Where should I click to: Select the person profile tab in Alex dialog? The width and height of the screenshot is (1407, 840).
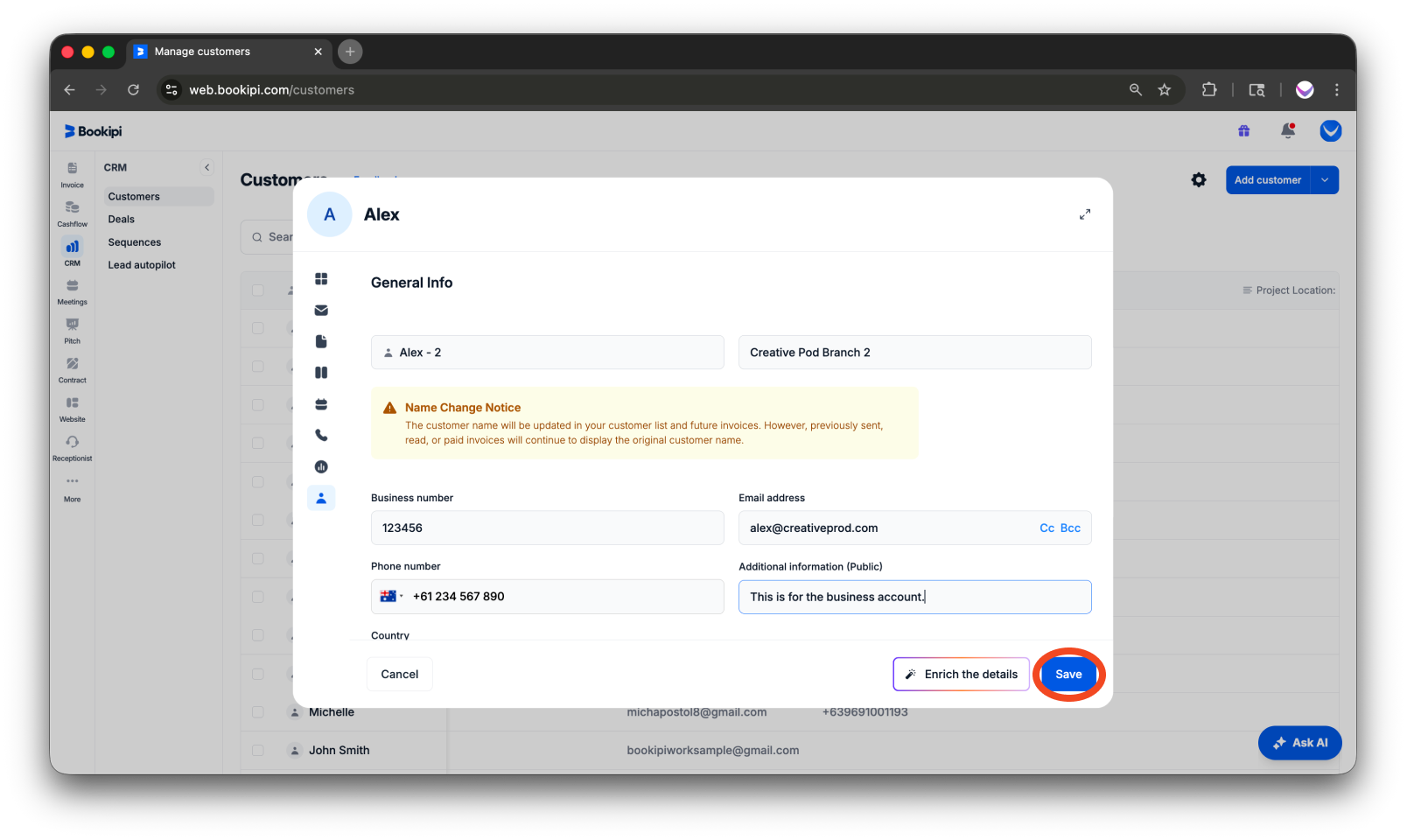(321, 498)
